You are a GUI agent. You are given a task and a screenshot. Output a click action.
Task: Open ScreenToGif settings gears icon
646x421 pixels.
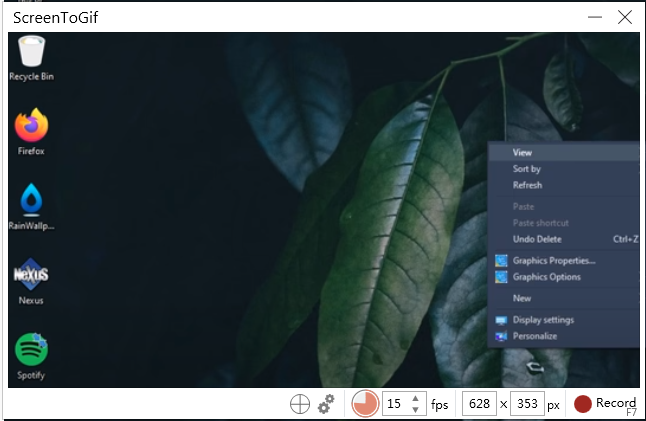pyautogui.click(x=326, y=404)
